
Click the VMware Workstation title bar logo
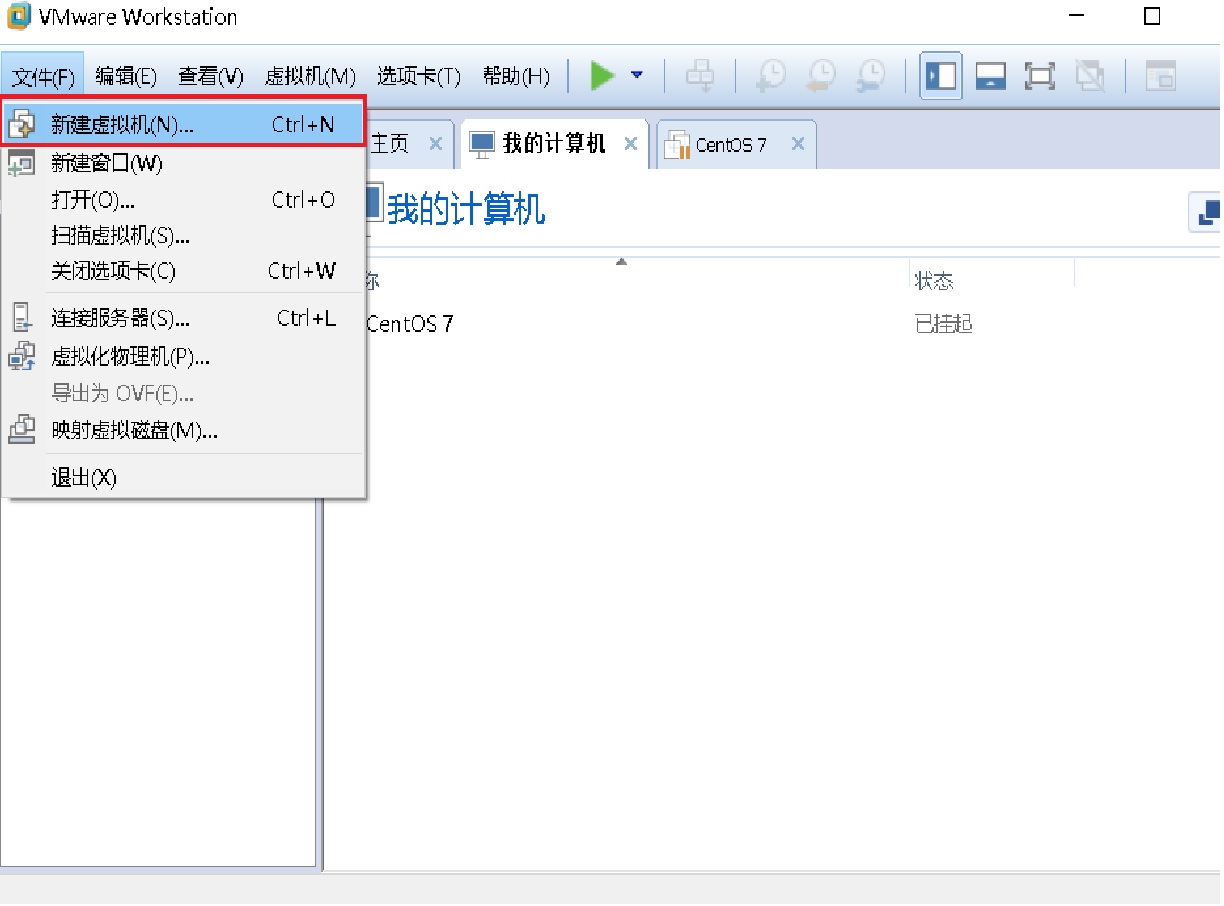[x=18, y=17]
